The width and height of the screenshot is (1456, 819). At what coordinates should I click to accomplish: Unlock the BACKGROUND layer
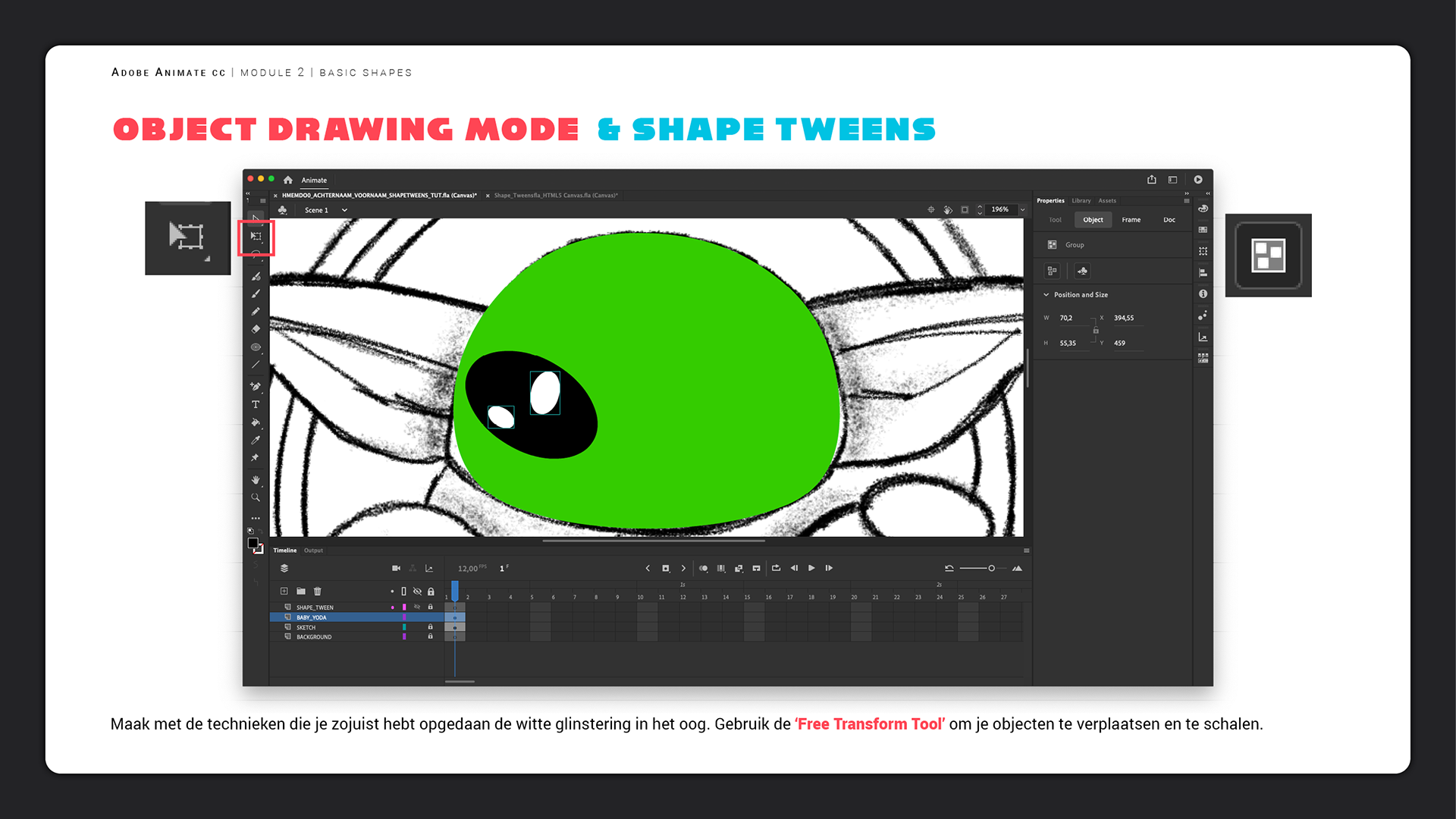[430, 637]
